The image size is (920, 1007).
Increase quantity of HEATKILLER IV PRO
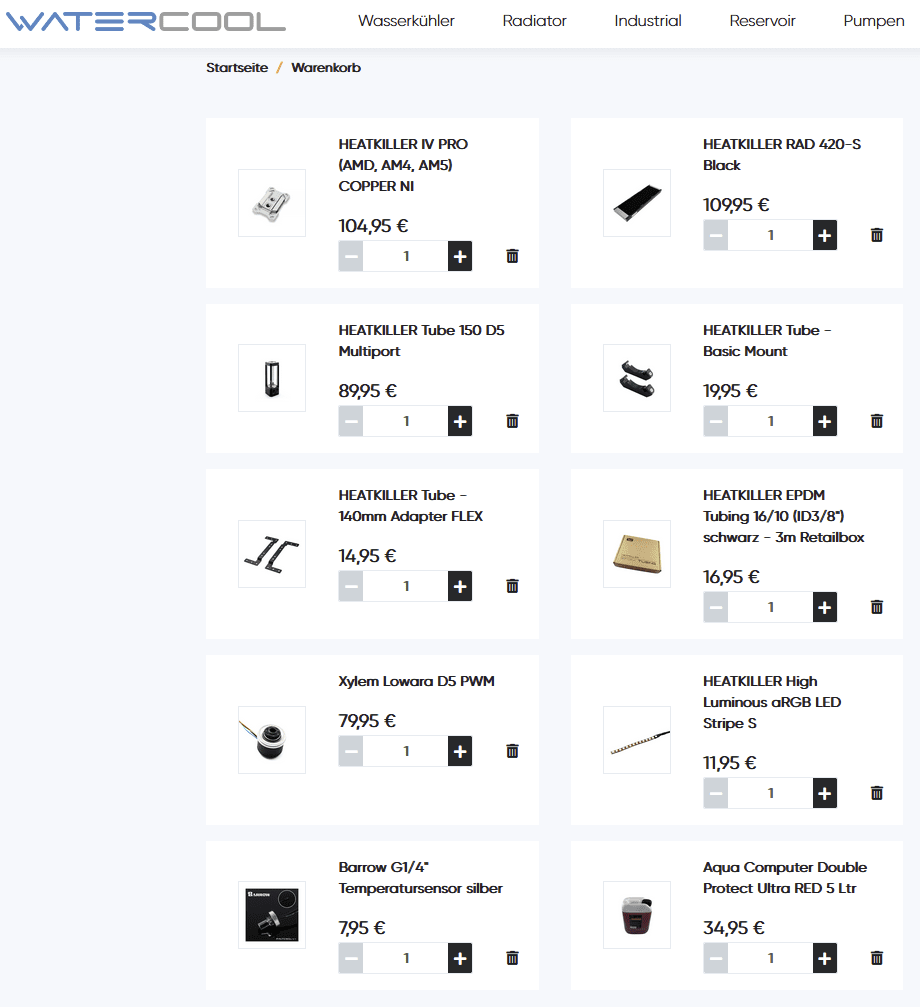pyautogui.click(x=460, y=256)
